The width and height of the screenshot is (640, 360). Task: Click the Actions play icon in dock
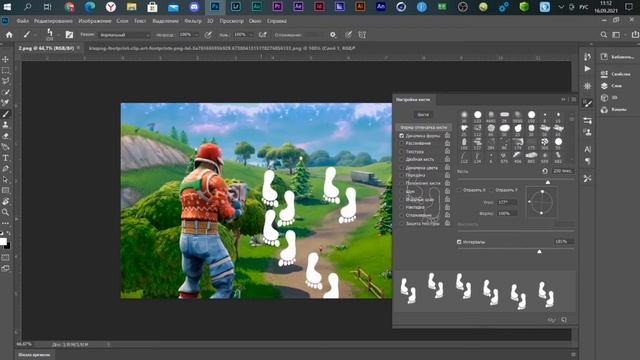pos(587,69)
